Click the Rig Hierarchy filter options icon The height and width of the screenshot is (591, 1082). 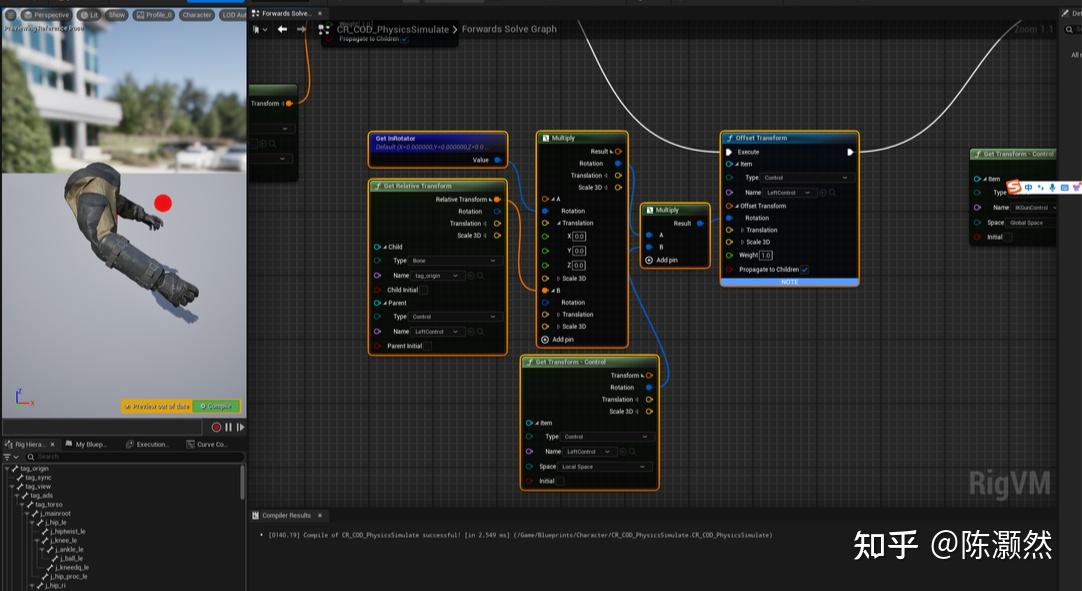pyautogui.click(x=9, y=457)
